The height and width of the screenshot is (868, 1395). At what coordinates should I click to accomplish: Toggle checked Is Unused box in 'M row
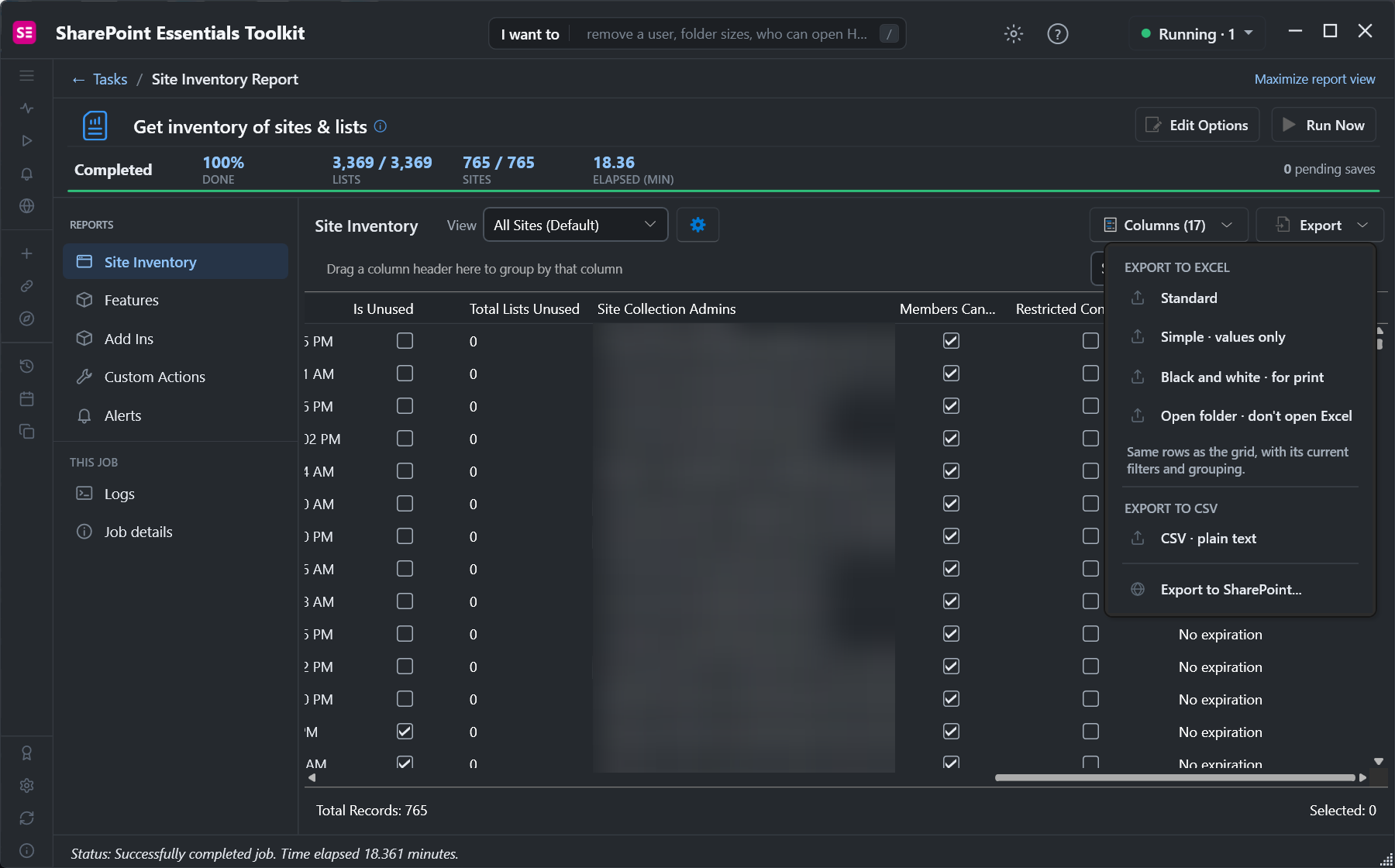click(405, 732)
